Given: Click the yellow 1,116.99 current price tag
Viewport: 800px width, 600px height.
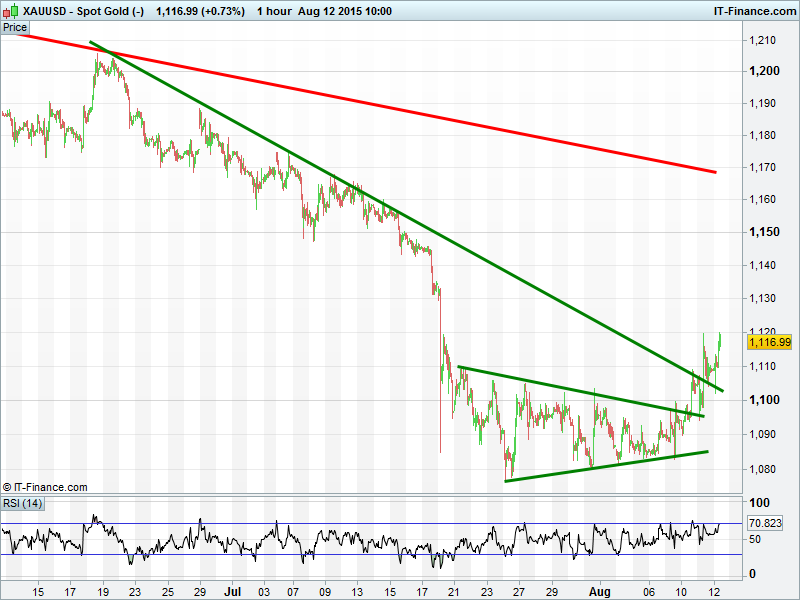Looking at the screenshot, I should coord(769,342).
